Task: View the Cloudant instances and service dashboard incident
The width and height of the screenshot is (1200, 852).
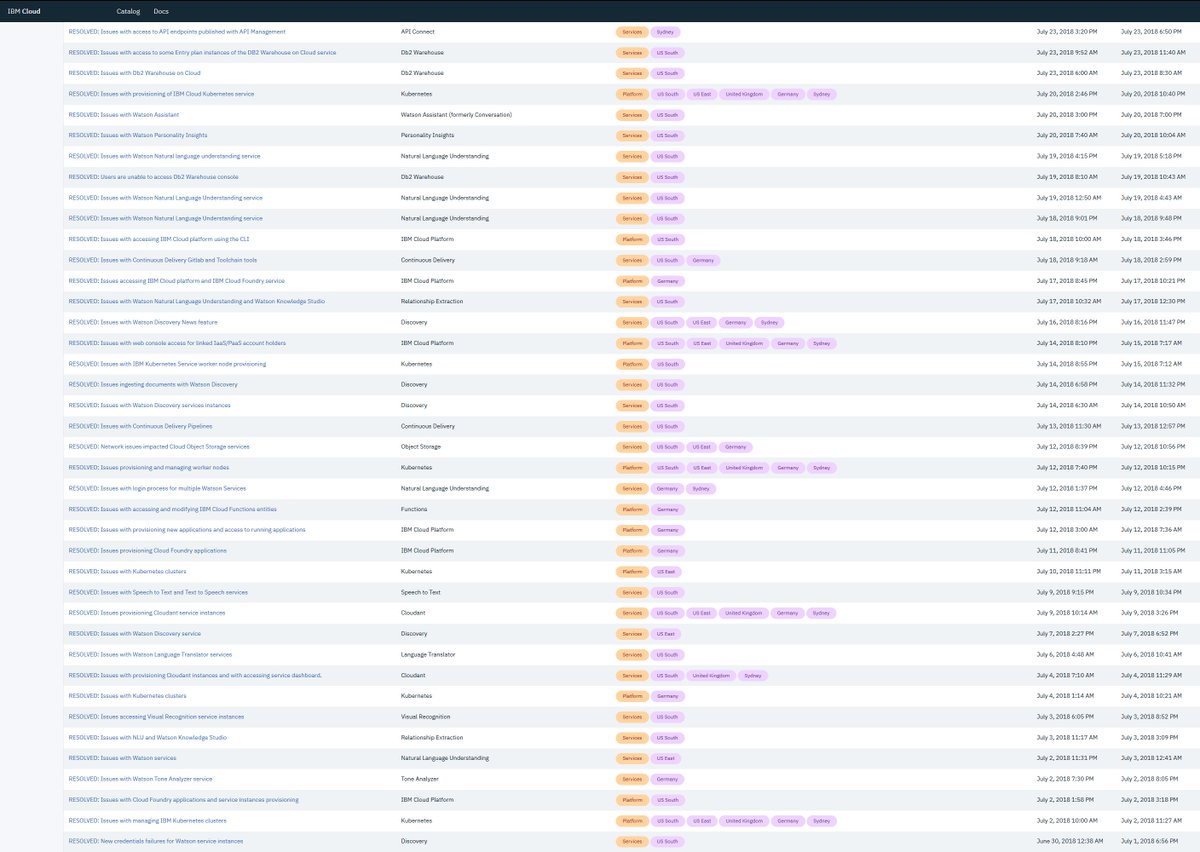Action: coord(195,675)
